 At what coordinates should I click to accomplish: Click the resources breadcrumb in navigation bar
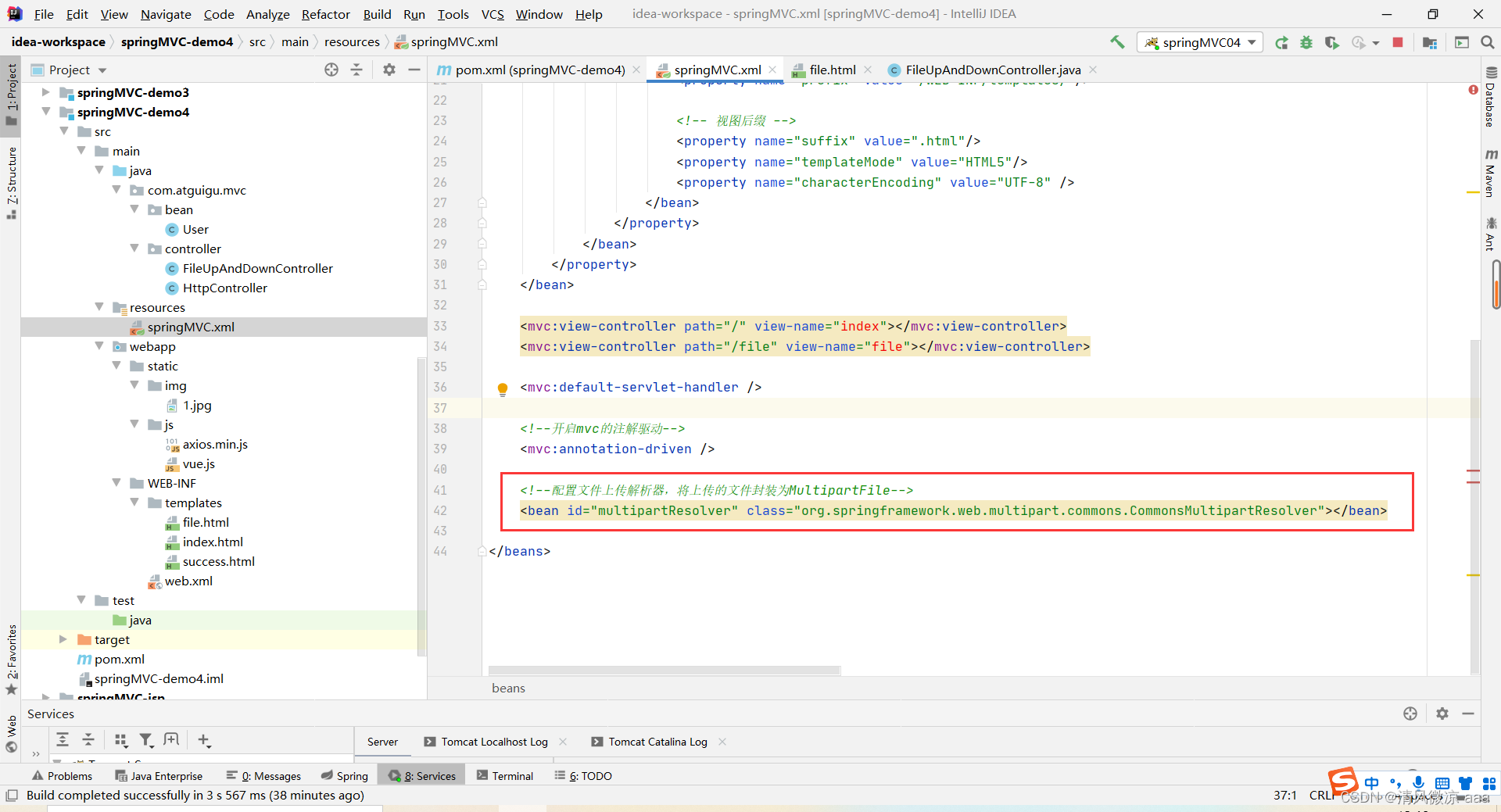point(352,42)
